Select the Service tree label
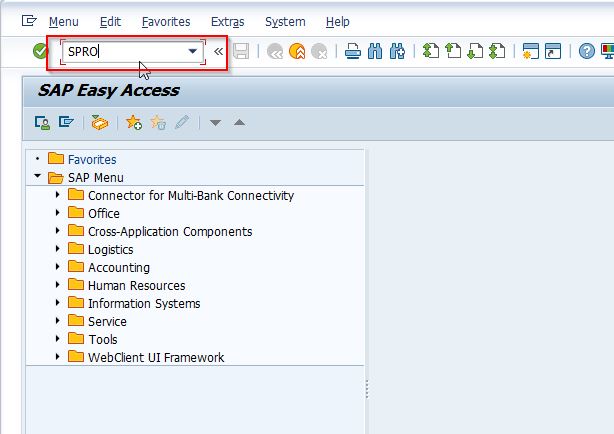The width and height of the screenshot is (614, 434). click(107, 322)
